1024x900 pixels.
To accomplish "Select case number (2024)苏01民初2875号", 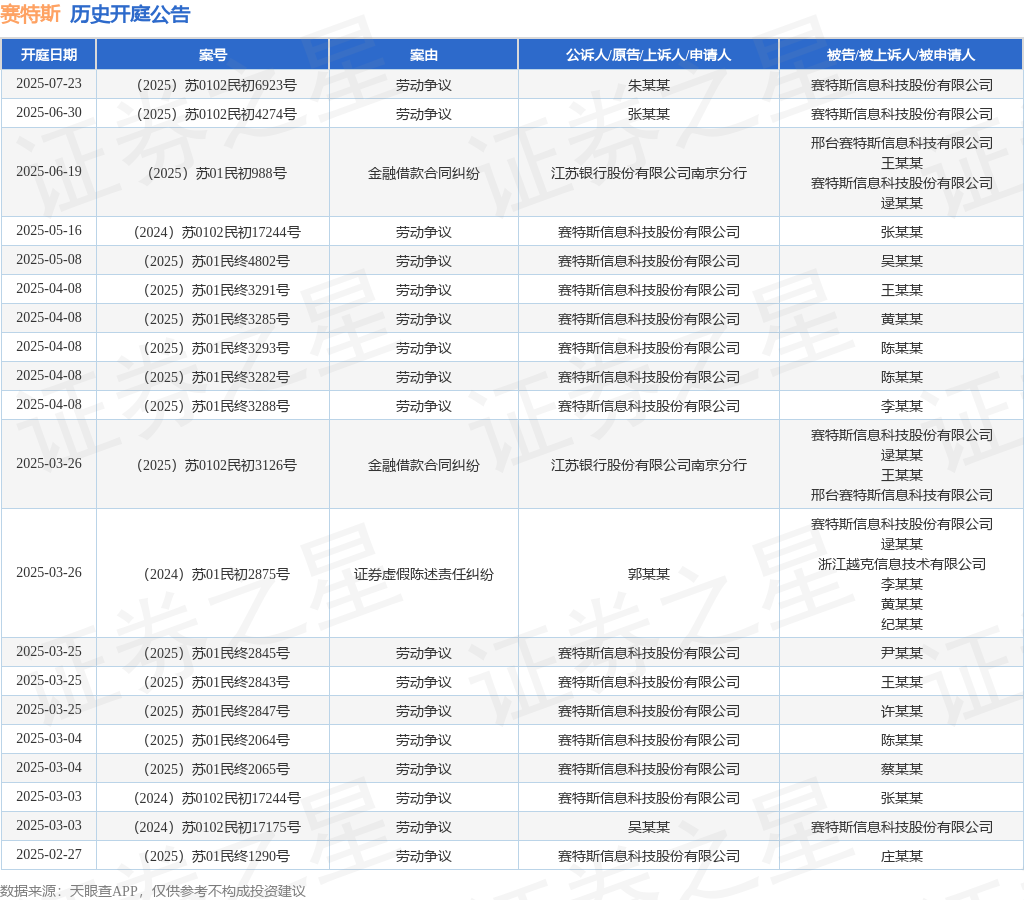I will point(213,574).
